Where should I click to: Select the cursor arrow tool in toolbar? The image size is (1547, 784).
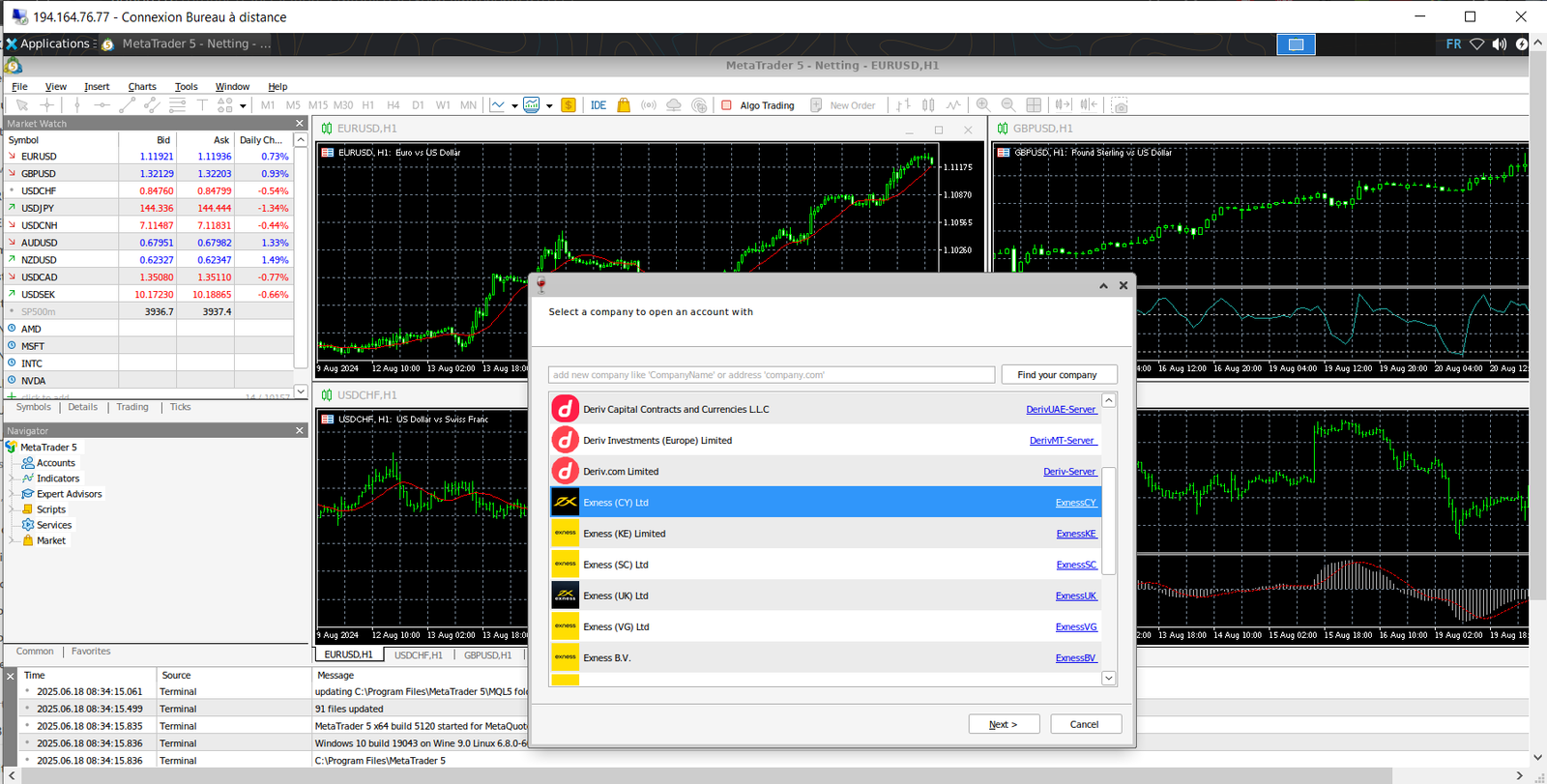click(x=21, y=105)
